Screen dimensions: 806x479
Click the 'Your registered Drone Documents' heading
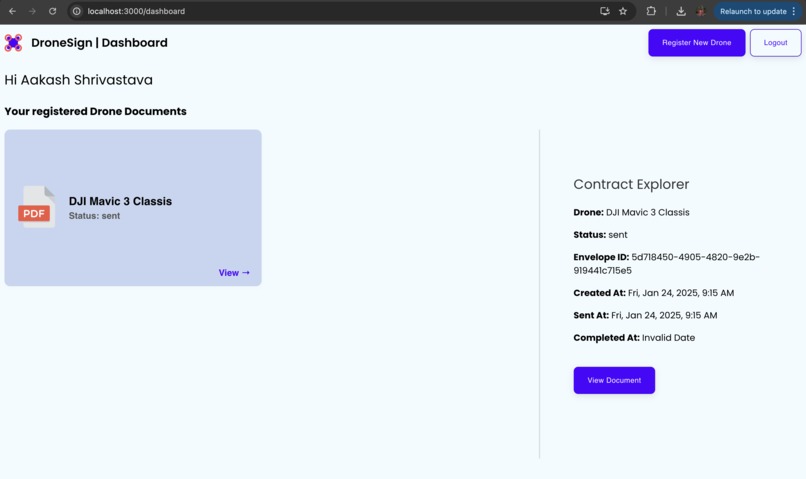tap(96, 111)
